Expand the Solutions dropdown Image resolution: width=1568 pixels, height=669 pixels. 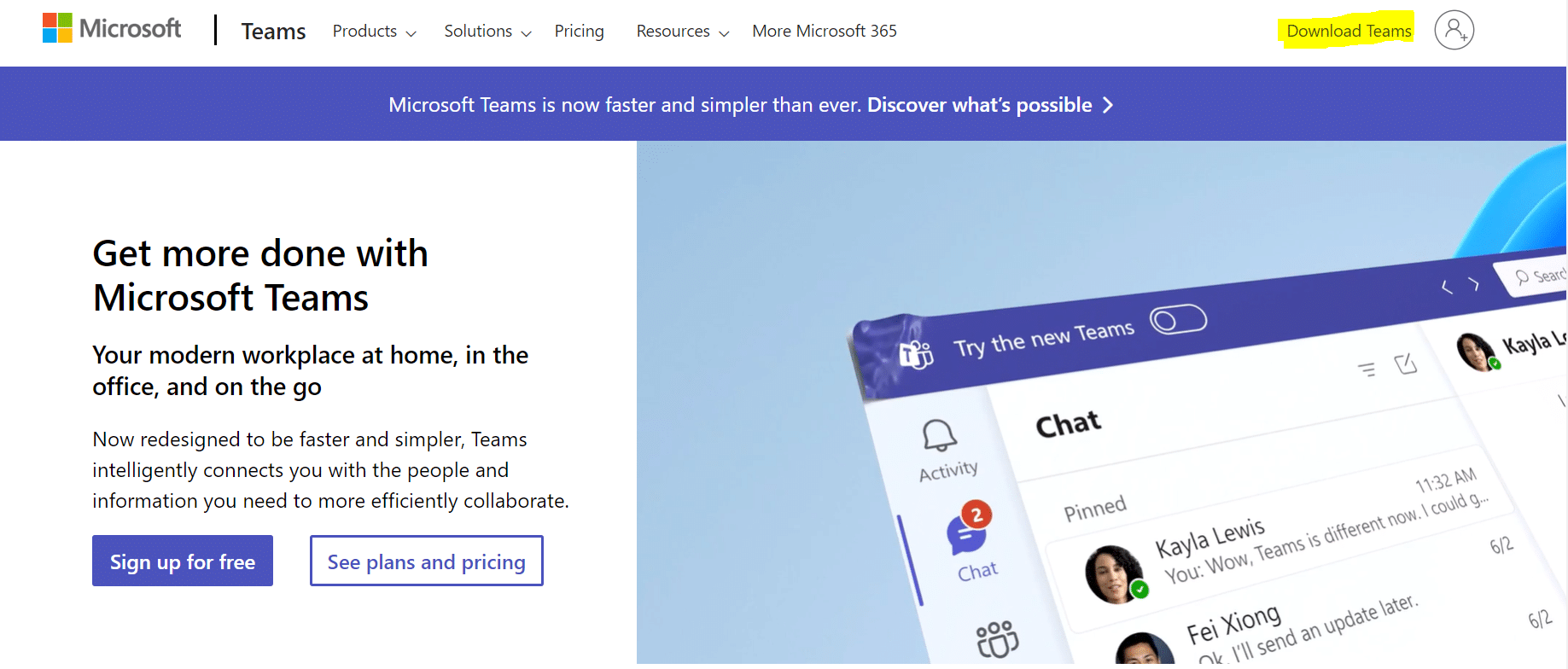pos(487,32)
